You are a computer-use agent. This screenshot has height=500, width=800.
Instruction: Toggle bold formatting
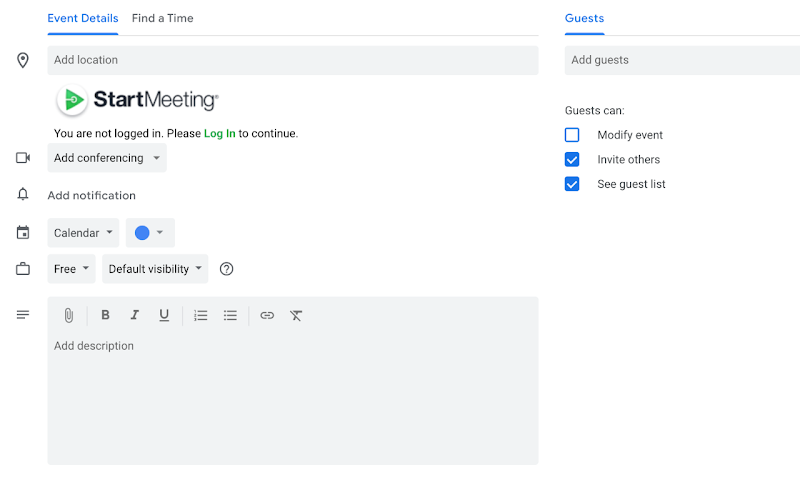(105, 315)
